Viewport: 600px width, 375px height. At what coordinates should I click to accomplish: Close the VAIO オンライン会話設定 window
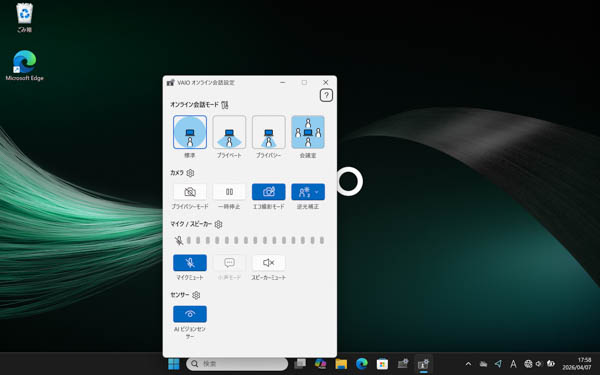click(326, 82)
